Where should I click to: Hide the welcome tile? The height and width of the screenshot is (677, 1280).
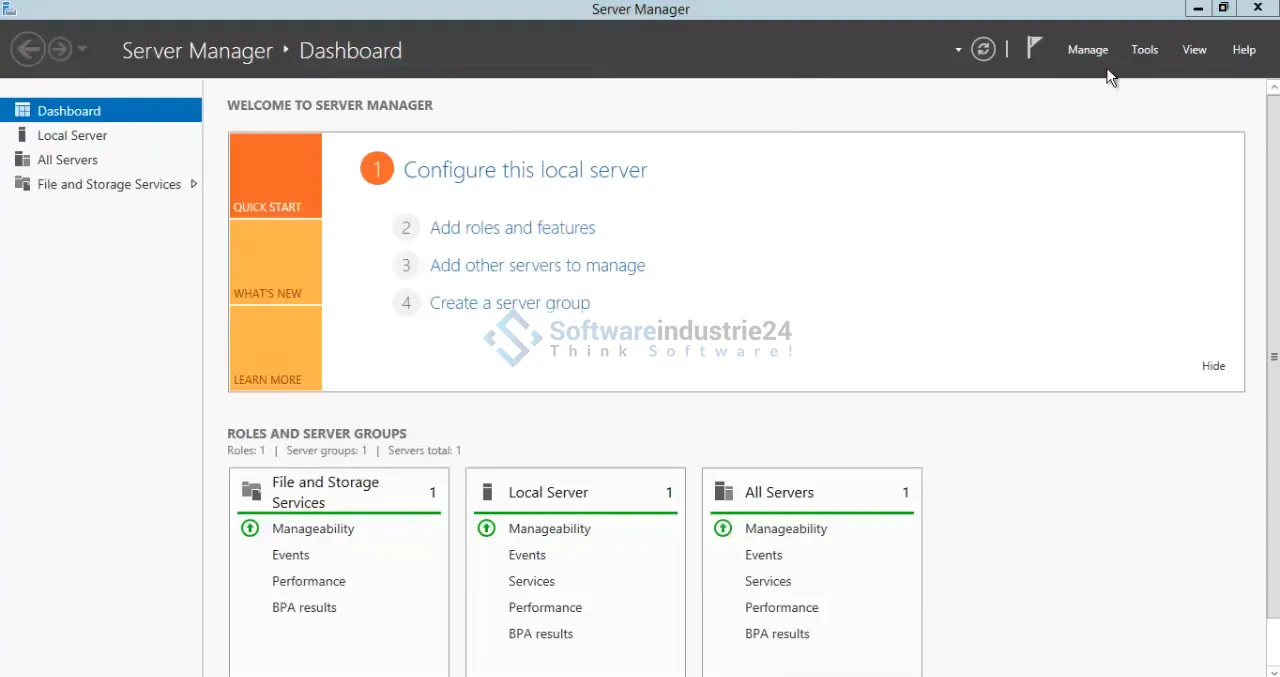[1213, 366]
